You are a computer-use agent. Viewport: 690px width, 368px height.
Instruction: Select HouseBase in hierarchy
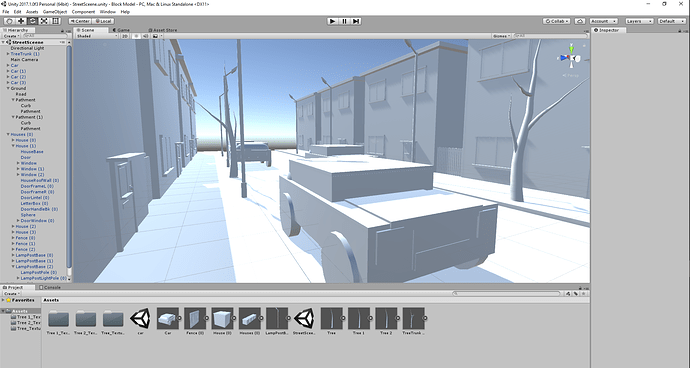coord(32,151)
